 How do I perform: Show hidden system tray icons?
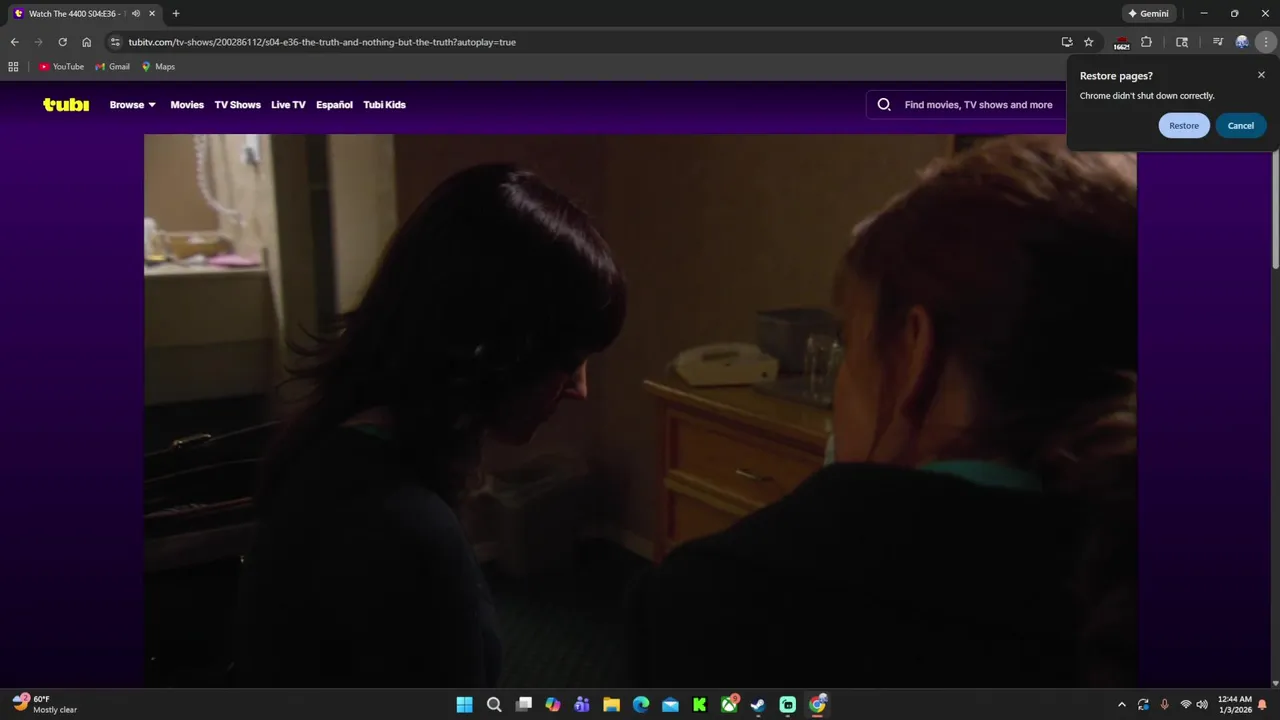click(1122, 705)
